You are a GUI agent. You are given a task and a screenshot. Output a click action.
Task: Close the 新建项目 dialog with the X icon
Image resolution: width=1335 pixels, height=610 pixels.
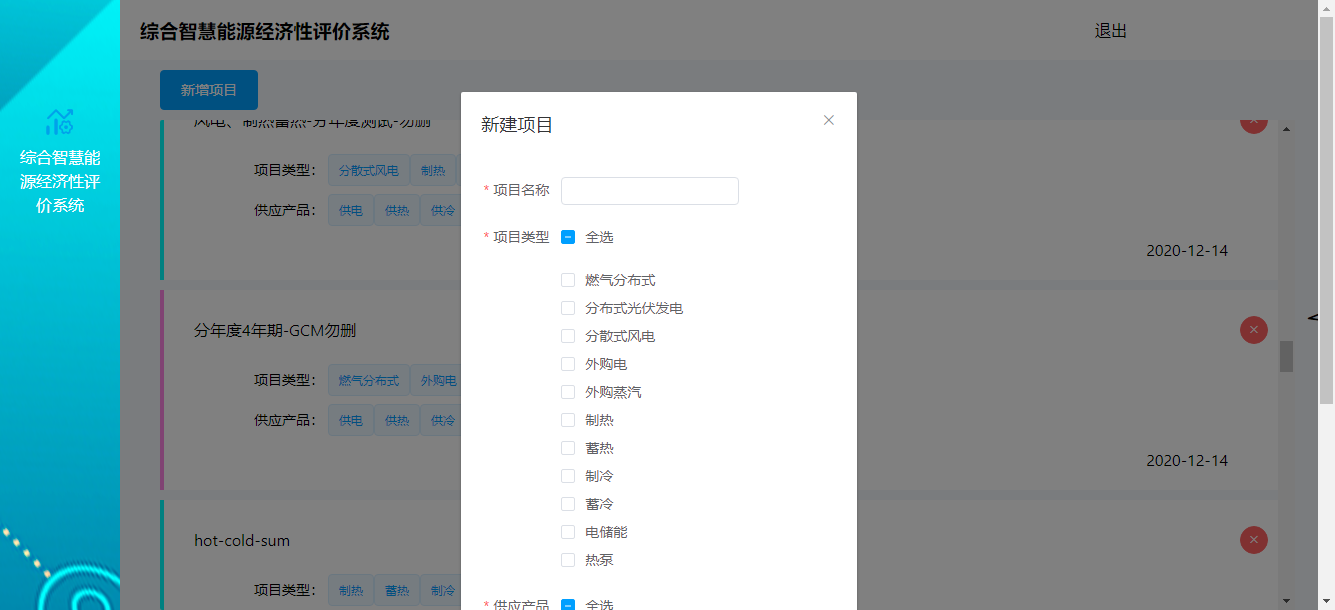pos(828,120)
